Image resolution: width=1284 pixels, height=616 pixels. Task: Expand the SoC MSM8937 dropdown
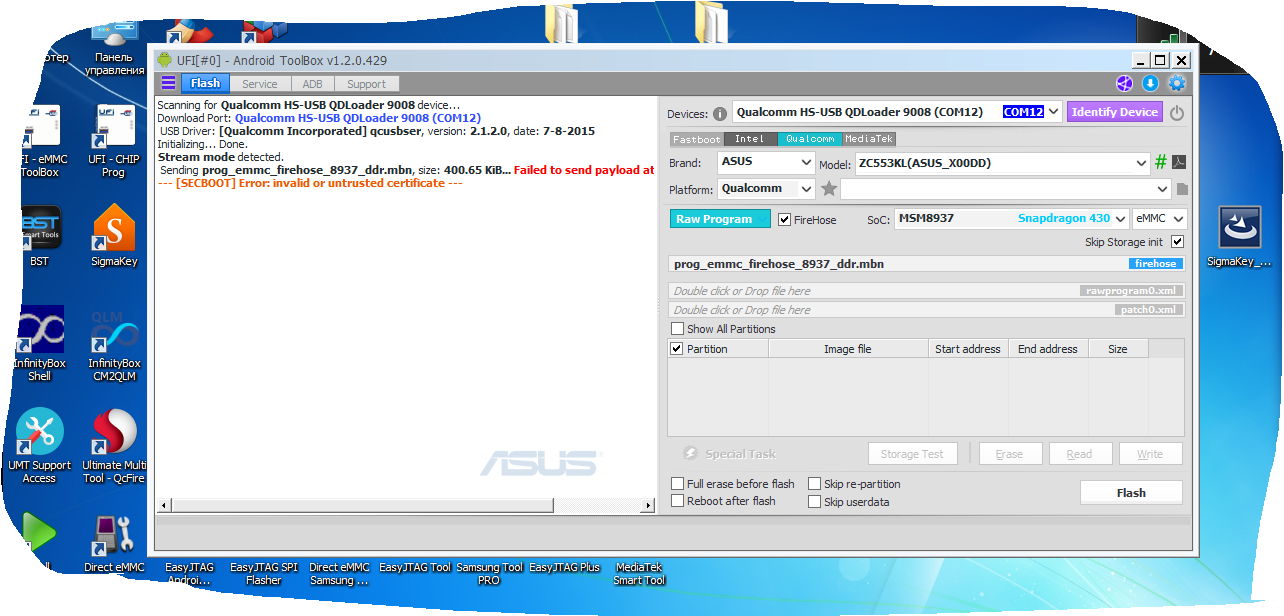1121,219
